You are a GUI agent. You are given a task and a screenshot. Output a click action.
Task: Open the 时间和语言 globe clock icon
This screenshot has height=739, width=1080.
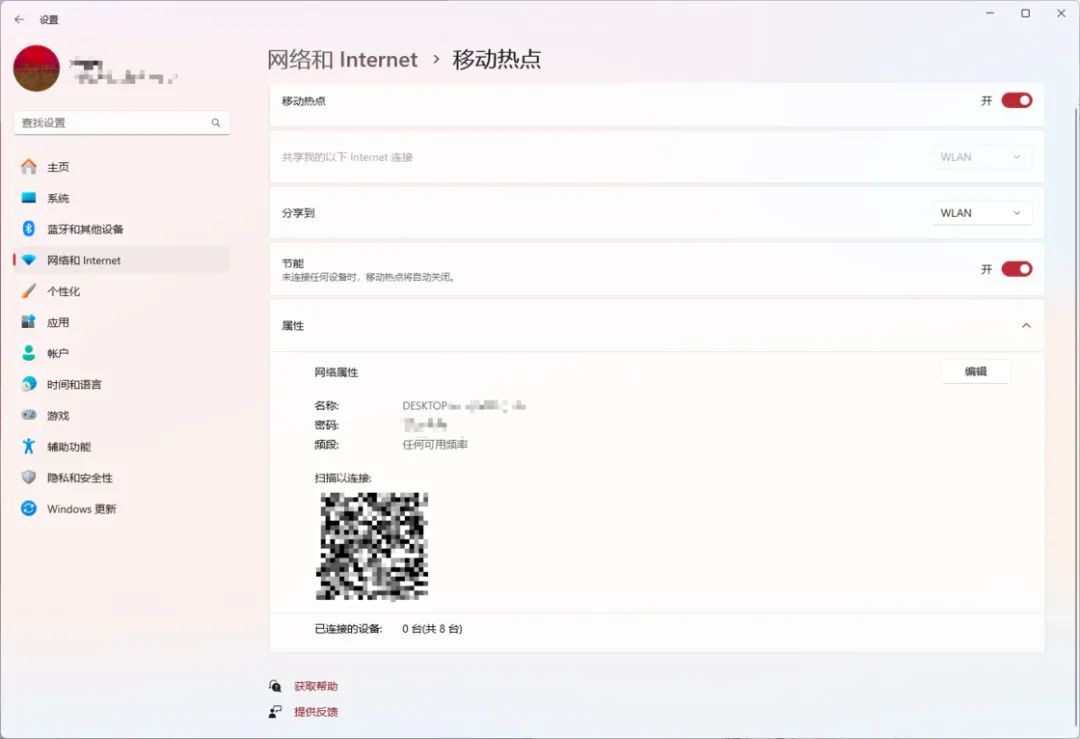pos(28,384)
